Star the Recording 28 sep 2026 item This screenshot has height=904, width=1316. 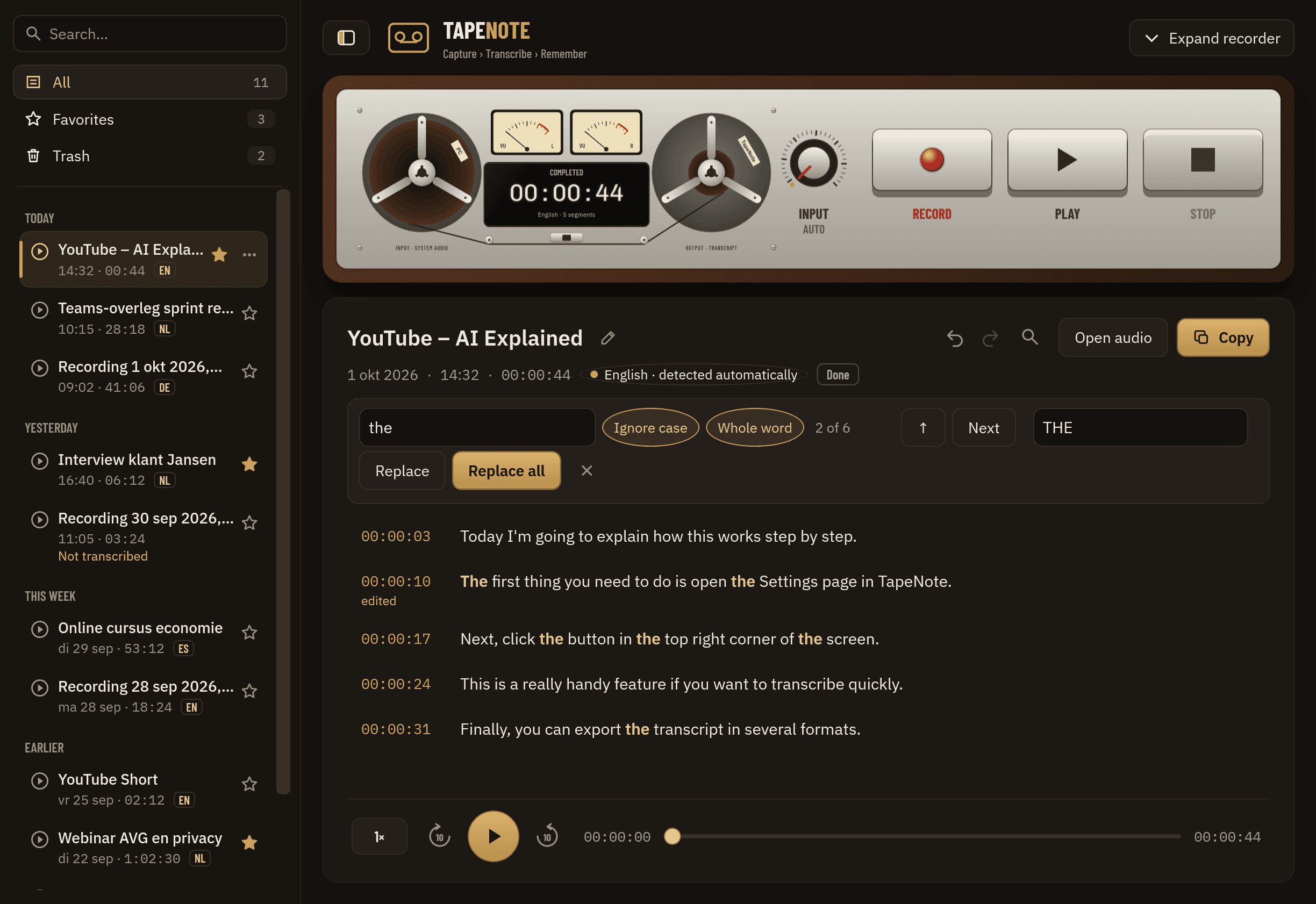click(x=249, y=691)
